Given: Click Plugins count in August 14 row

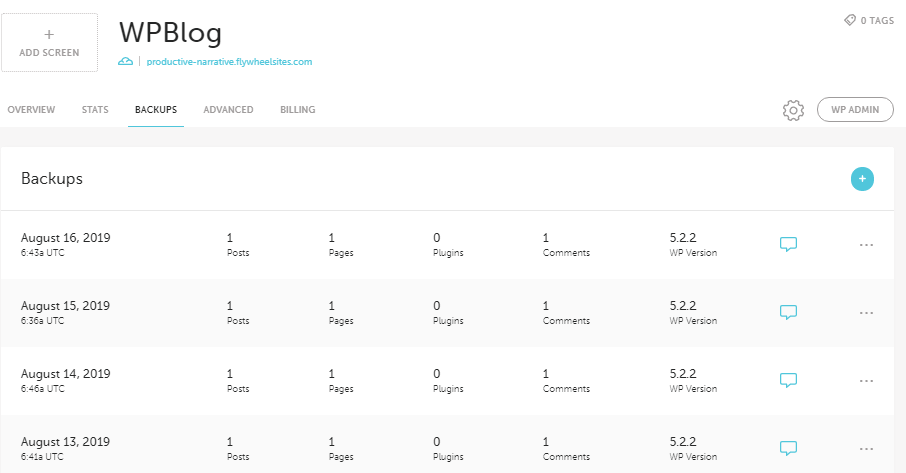Looking at the screenshot, I should (x=448, y=381).
